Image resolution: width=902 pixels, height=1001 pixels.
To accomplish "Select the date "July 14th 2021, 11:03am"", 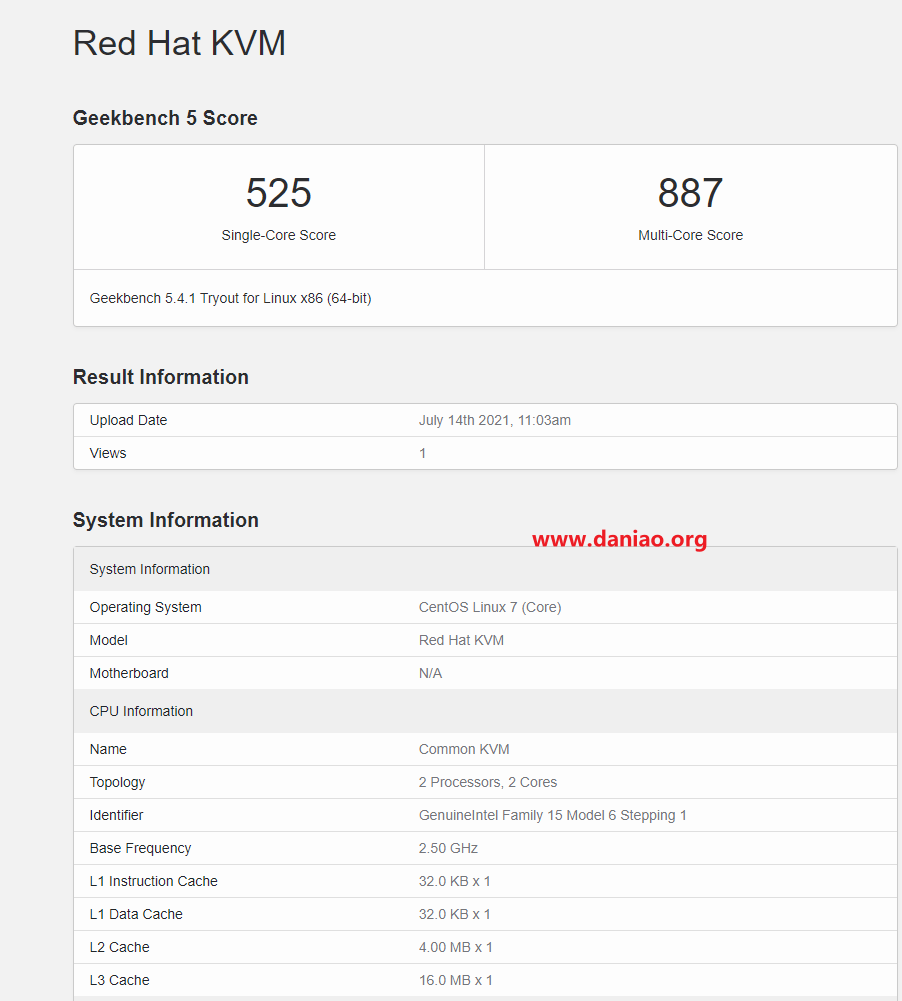I will click(495, 420).
